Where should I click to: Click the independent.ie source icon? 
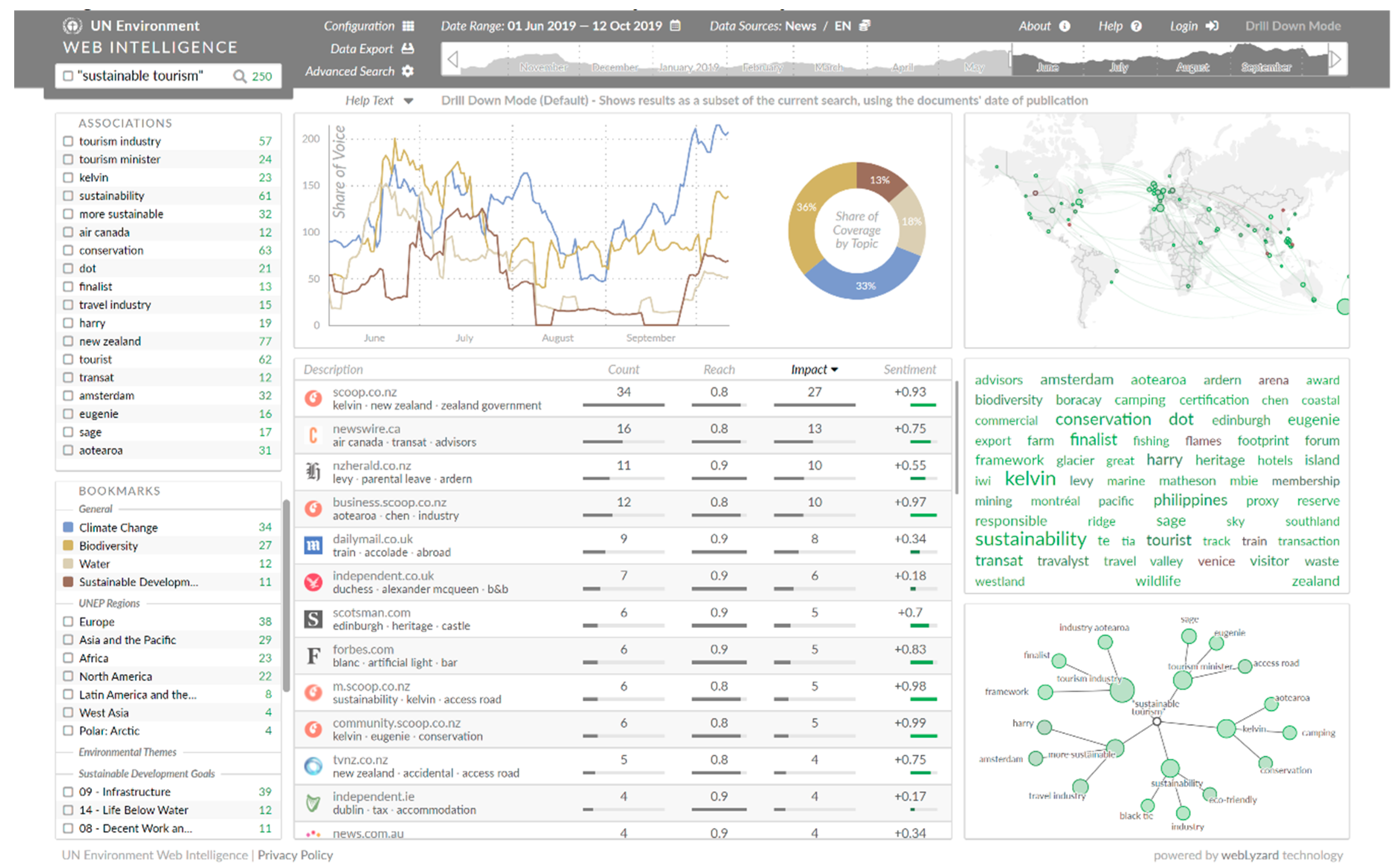(x=313, y=803)
